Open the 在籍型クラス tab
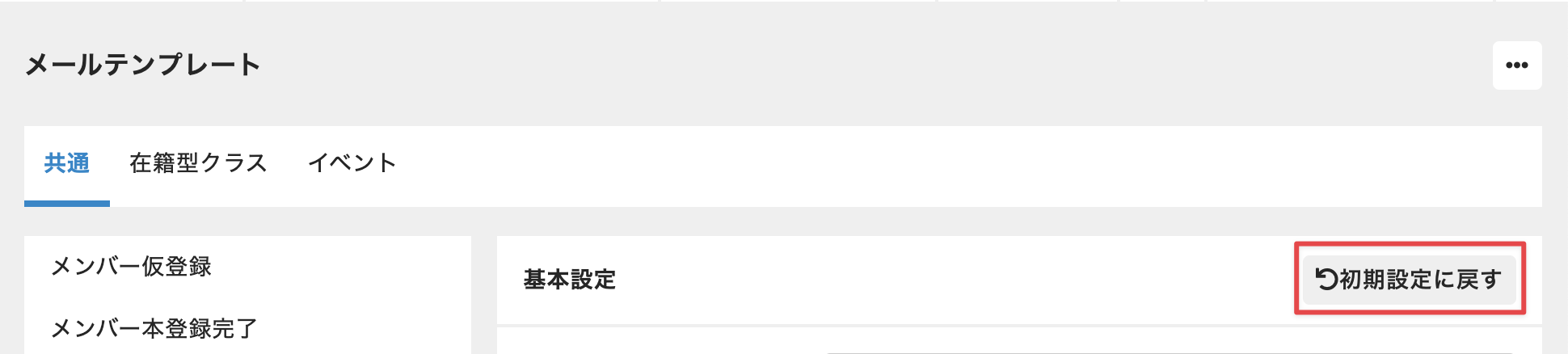1568x354 pixels. click(198, 164)
